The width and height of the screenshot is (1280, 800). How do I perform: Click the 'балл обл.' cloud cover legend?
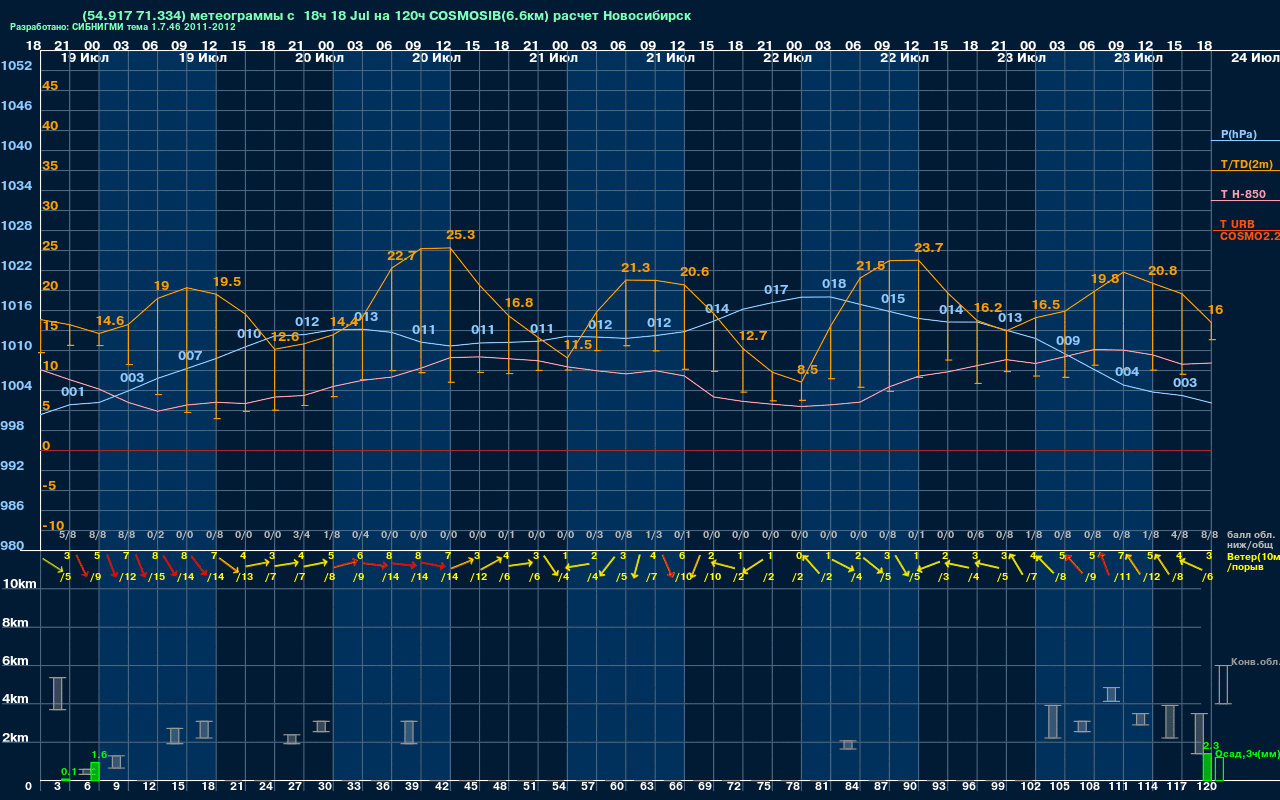coord(1250,535)
